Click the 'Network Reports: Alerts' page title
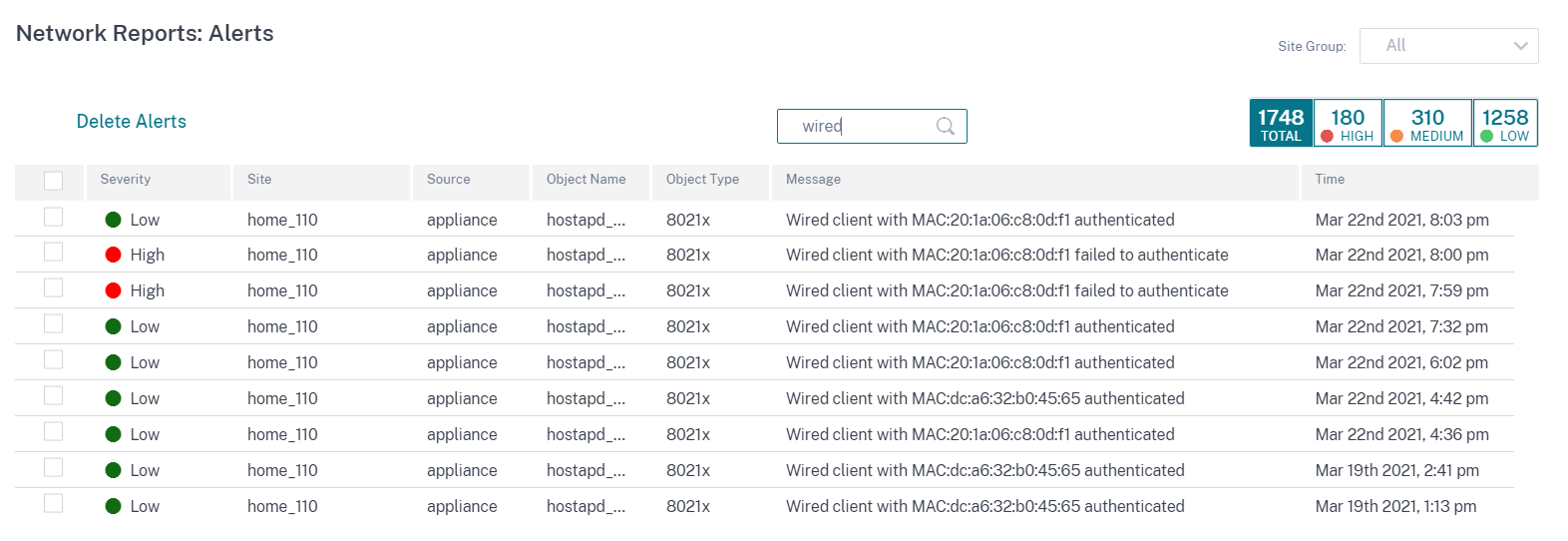The height and width of the screenshot is (541, 1568). 145,33
